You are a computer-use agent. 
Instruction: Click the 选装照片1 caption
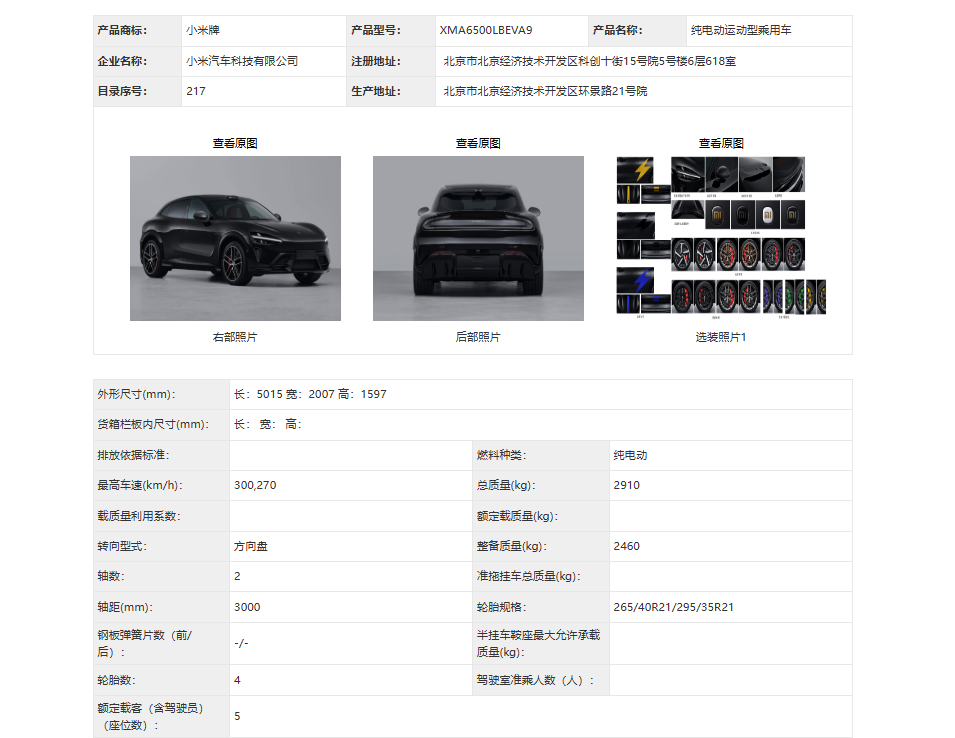click(721, 337)
